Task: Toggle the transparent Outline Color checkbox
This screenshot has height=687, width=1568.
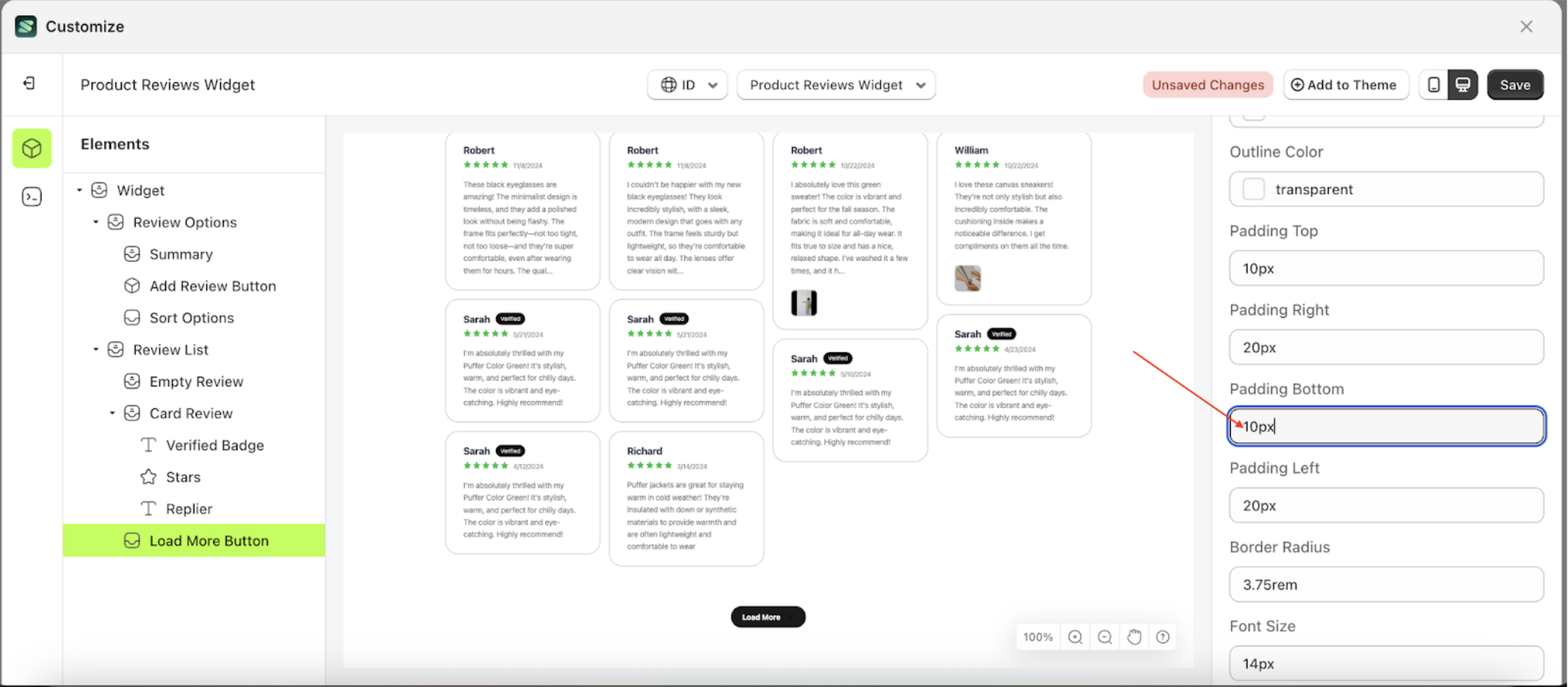Action: pyautogui.click(x=1253, y=189)
